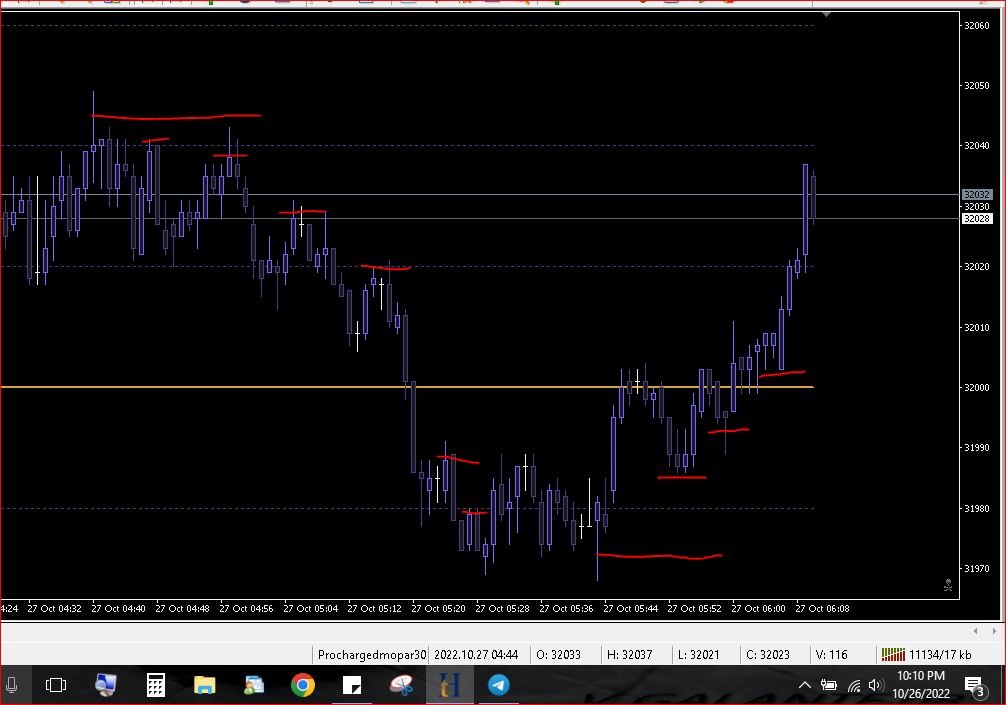Click the volume speaker icon

tap(876, 685)
